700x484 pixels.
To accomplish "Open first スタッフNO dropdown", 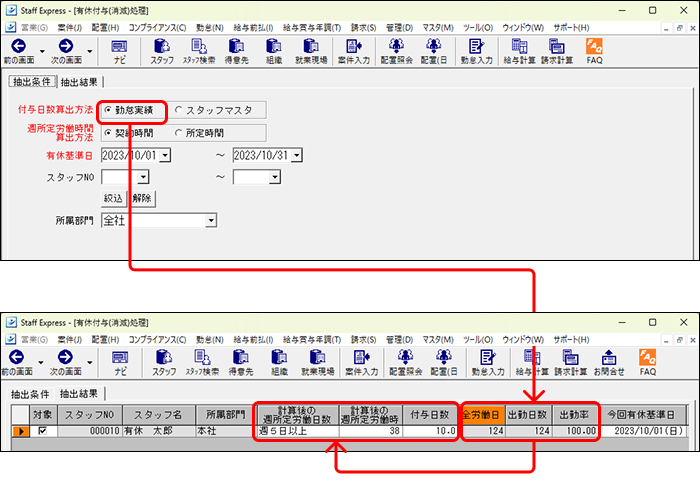I will click(x=143, y=177).
